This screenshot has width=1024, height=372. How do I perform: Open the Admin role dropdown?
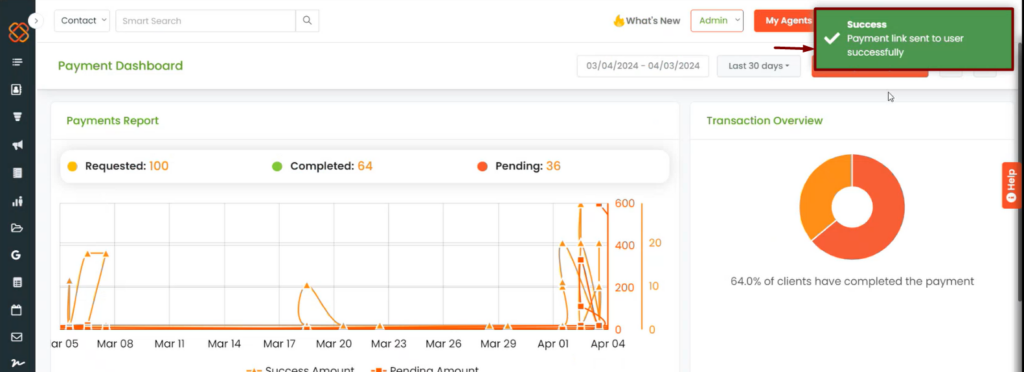point(717,21)
